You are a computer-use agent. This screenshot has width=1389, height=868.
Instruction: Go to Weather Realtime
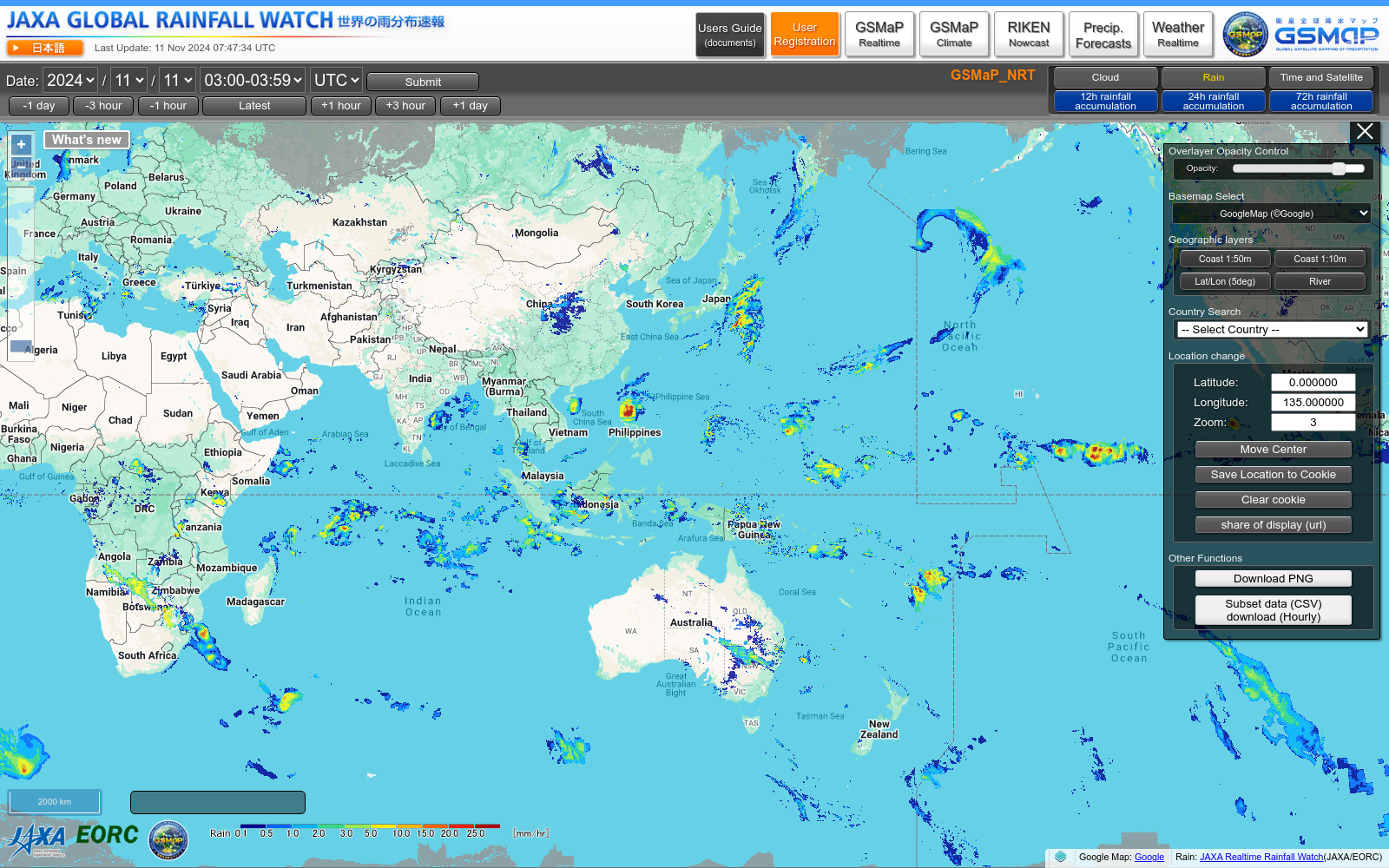(1178, 35)
